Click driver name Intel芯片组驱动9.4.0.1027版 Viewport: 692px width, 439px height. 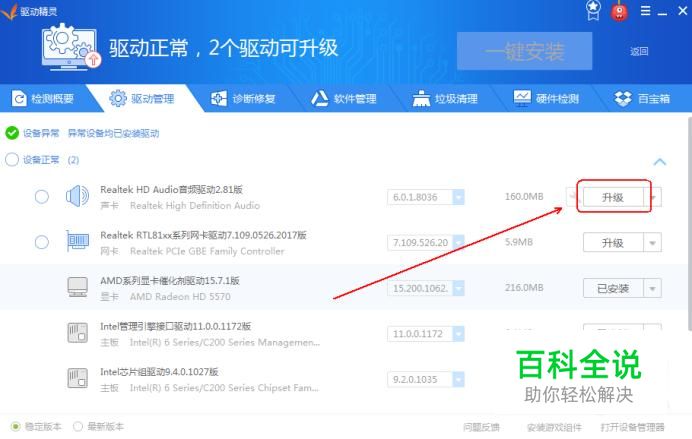point(159,372)
